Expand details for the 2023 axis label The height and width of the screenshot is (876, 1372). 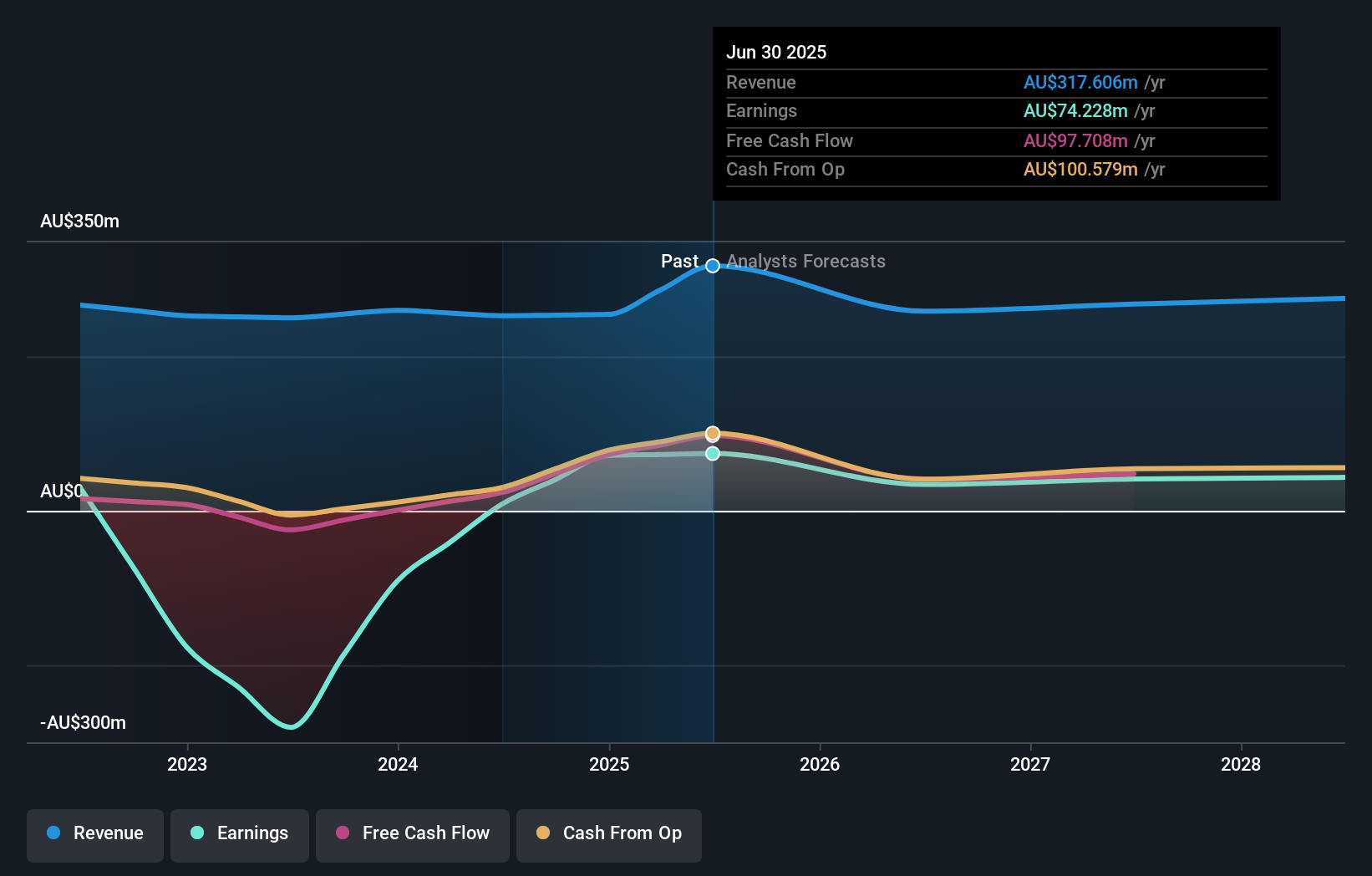(x=187, y=764)
